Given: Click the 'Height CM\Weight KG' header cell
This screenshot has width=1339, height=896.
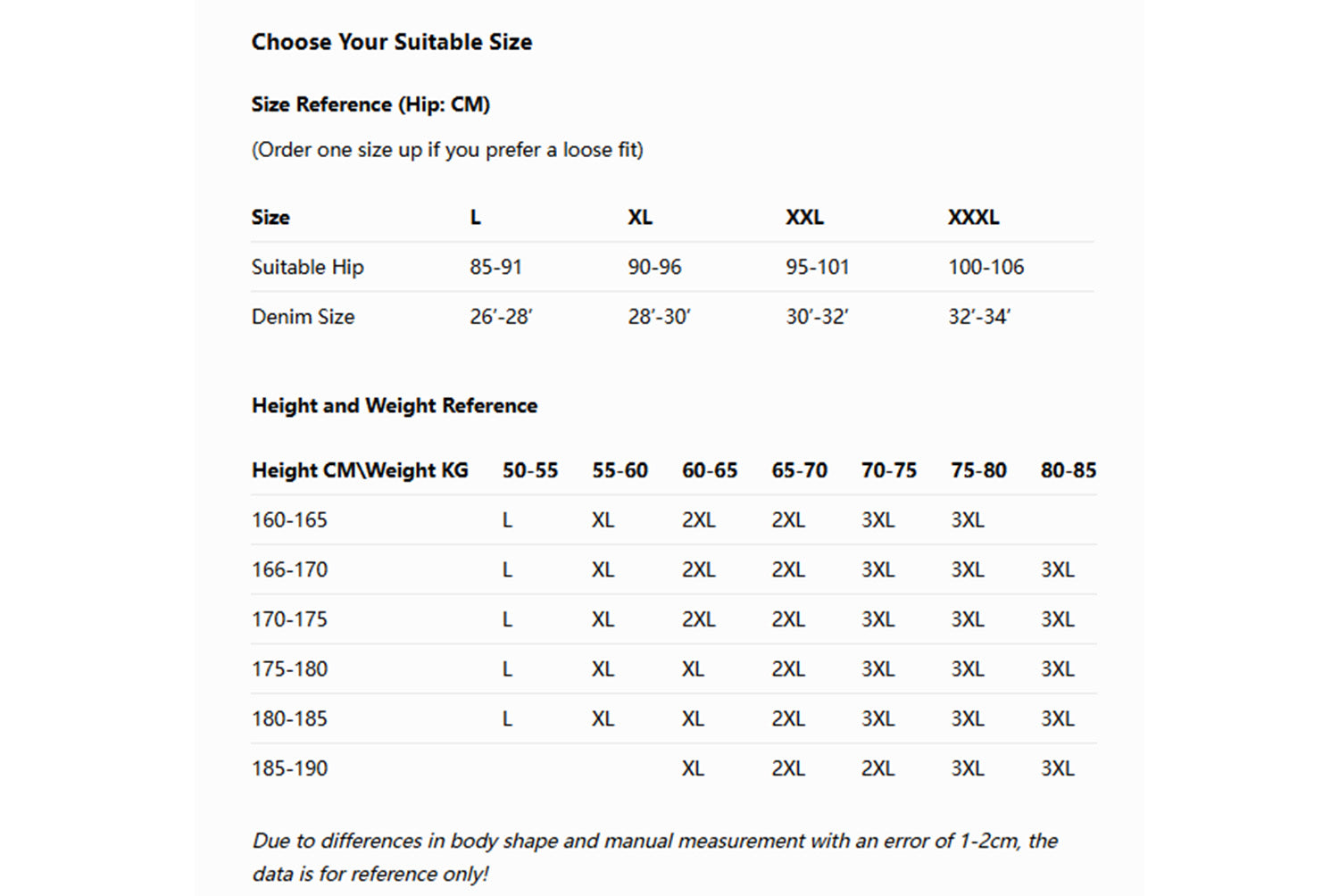Looking at the screenshot, I should pos(360,470).
